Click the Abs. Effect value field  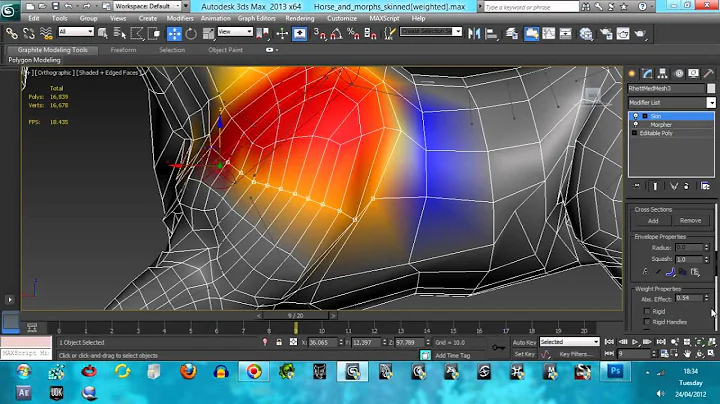690,298
